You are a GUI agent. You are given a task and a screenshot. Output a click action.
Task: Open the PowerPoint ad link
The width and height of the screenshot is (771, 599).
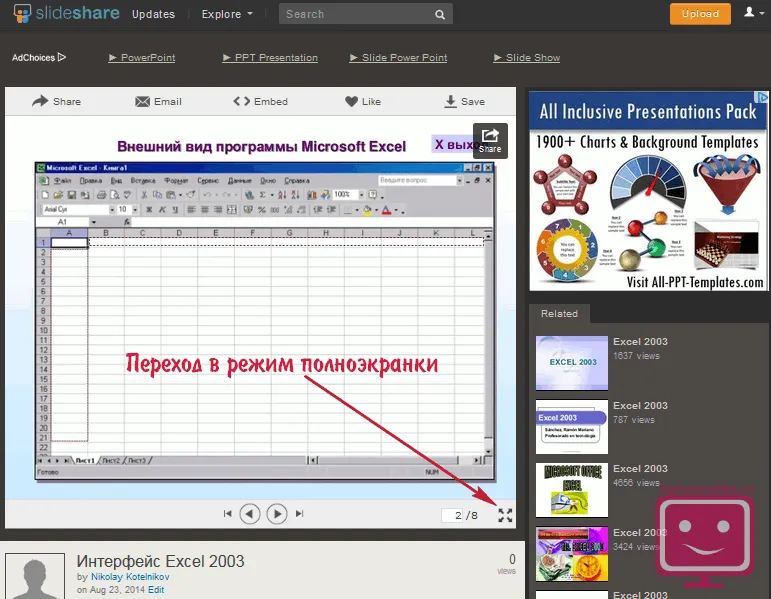pos(142,58)
